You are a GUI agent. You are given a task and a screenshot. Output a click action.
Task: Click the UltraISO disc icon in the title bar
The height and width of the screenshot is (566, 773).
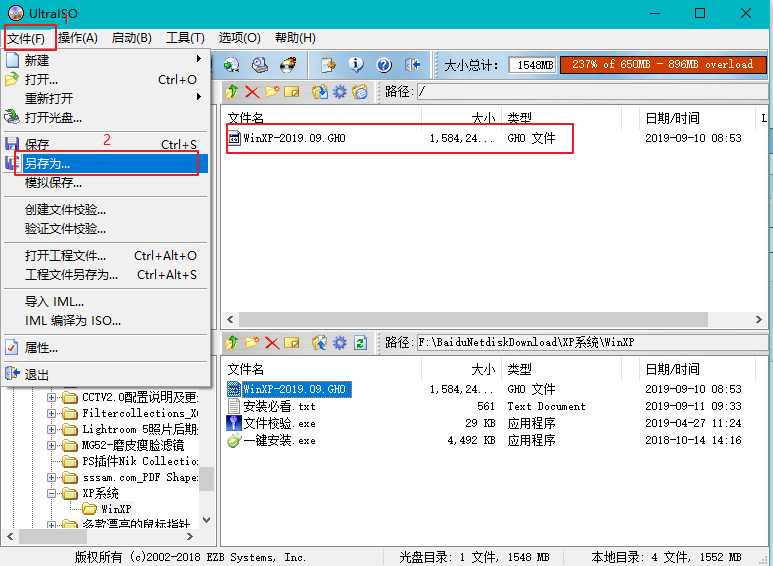coord(16,13)
